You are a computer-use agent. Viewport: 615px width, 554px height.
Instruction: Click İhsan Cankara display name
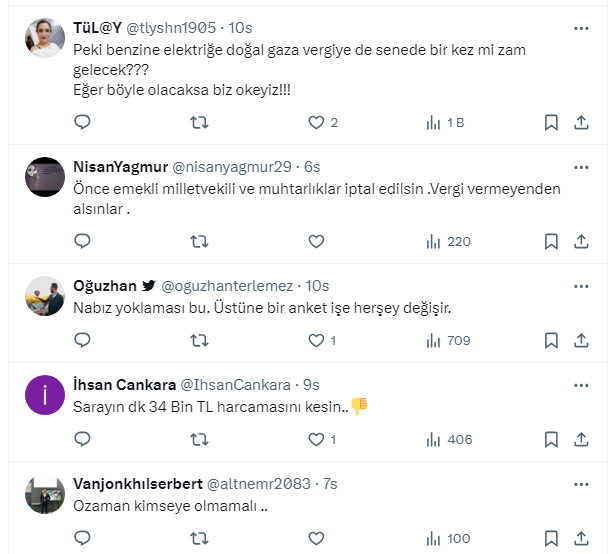click(123, 384)
